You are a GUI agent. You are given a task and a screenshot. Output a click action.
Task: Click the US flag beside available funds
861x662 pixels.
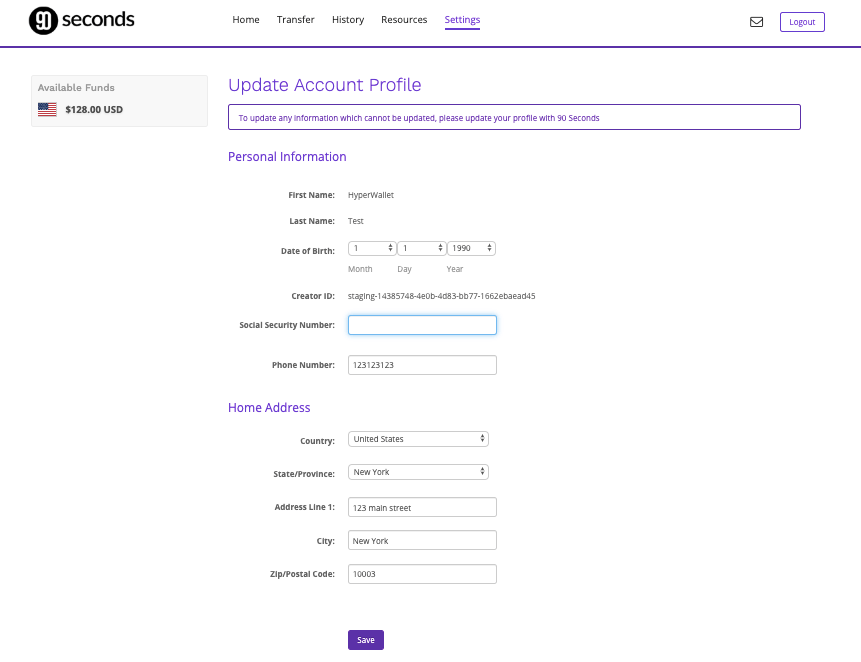coord(47,109)
